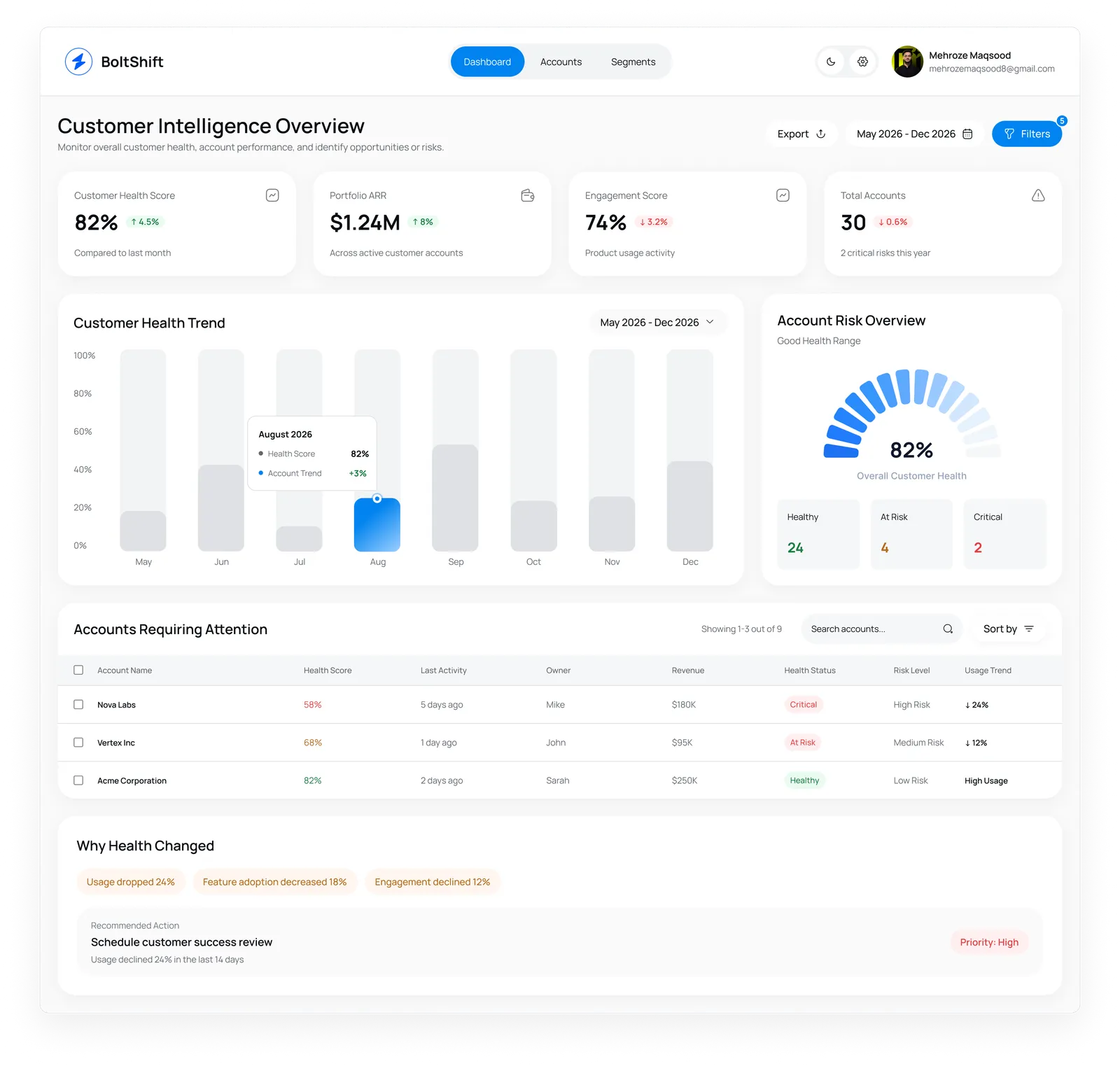Click warning triangle icon on Total Accounts card
The image size is (1120, 1066).
click(x=1038, y=195)
